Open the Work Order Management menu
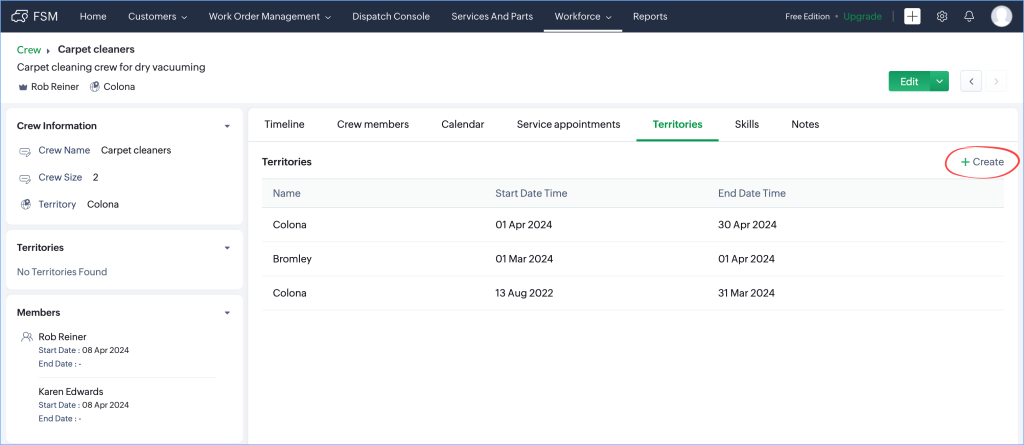 coord(270,16)
